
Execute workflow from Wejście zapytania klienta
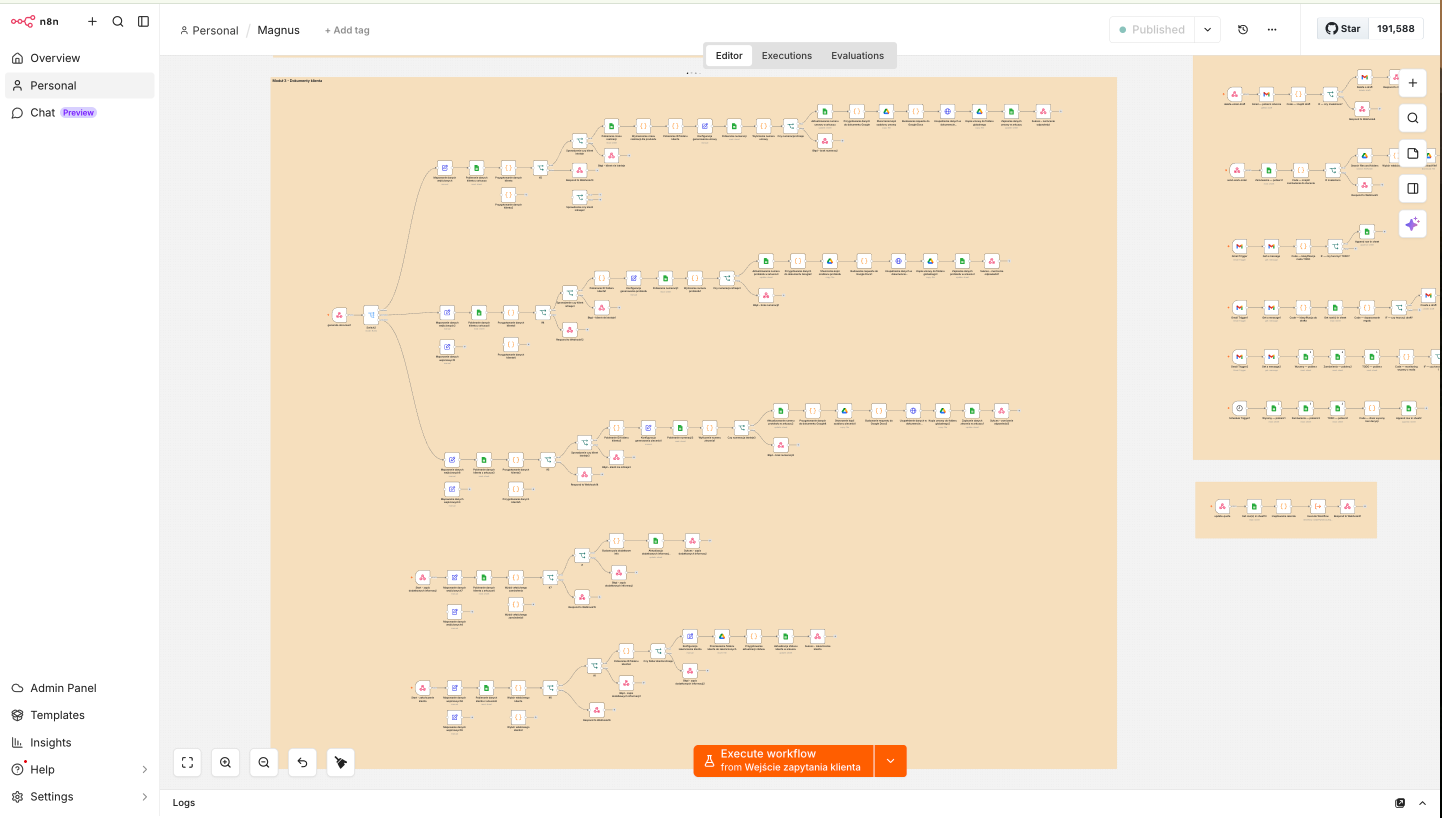[783, 761]
